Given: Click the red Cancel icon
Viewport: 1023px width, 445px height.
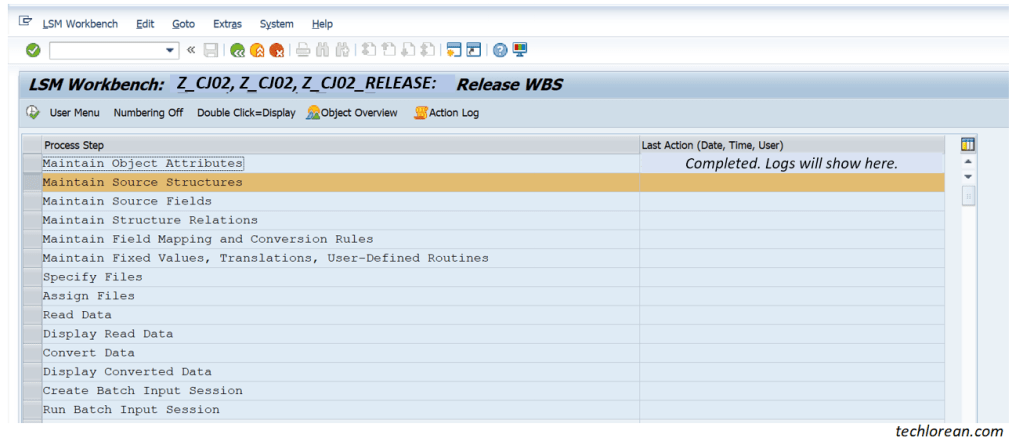Looking at the screenshot, I should [x=277, y=50].
